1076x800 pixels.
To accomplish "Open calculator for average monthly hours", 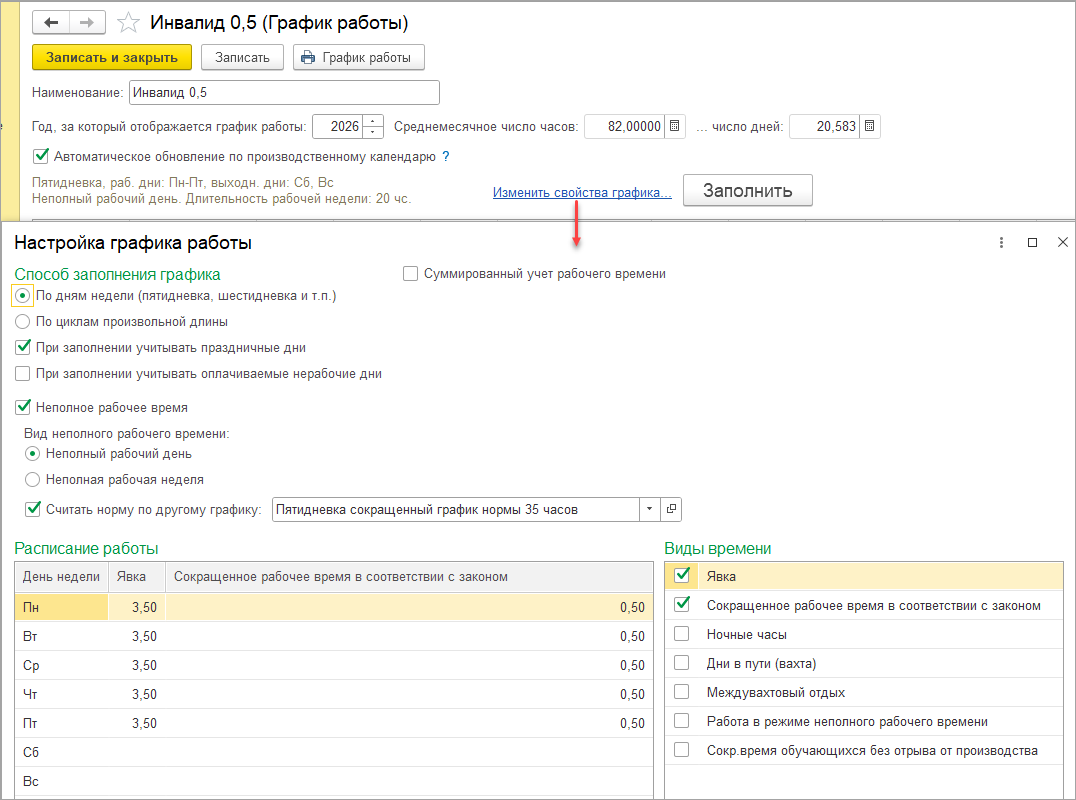I will click(x=675, y=127).
